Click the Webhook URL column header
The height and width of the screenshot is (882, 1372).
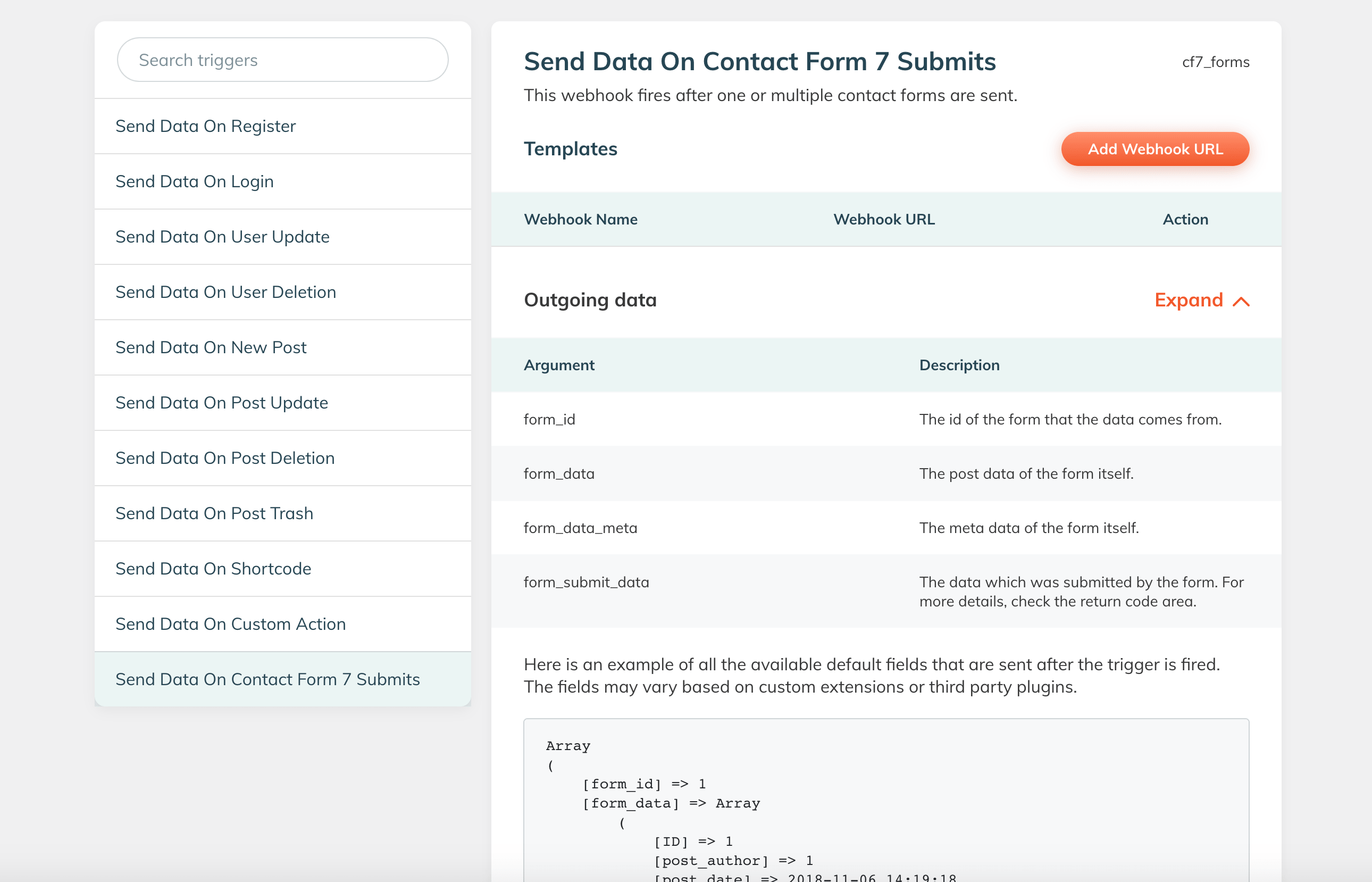click(x=884, y=219)
